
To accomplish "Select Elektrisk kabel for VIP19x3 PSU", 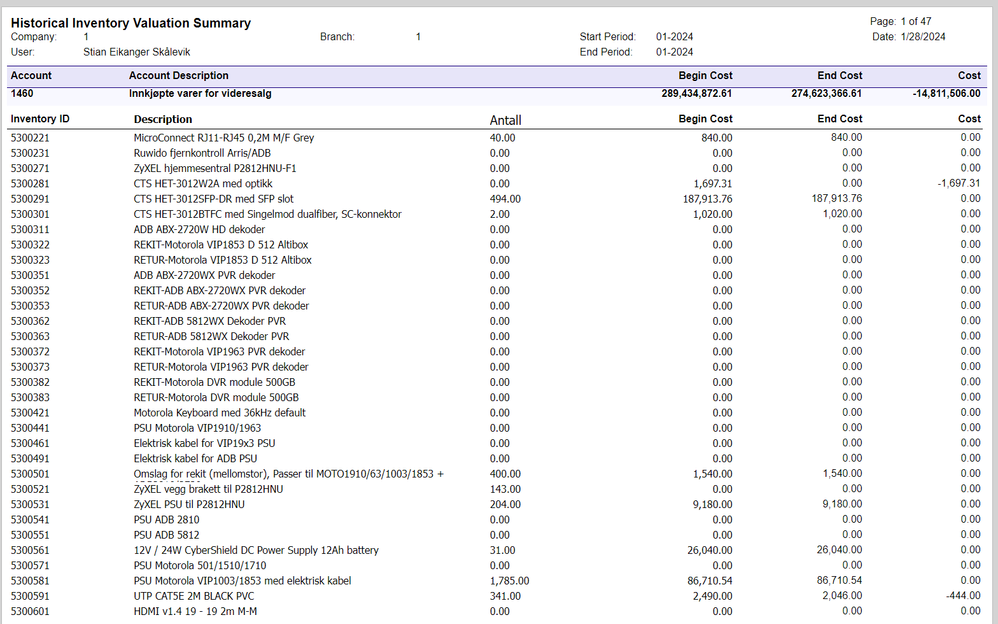I will pos(204,443).
